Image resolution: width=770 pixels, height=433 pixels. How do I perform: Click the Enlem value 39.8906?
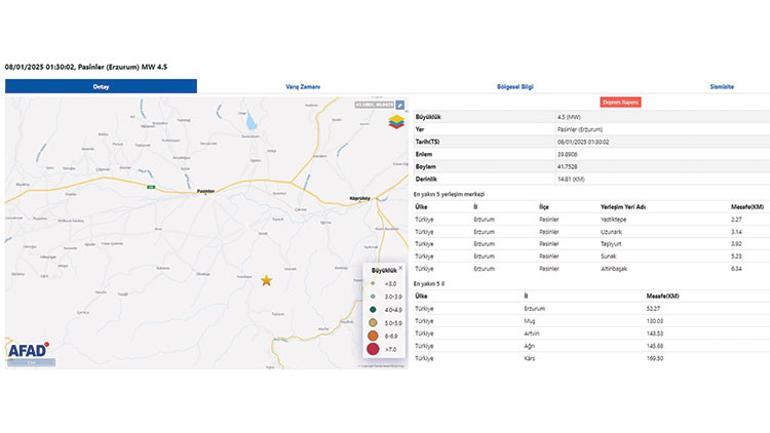[567, 154]
